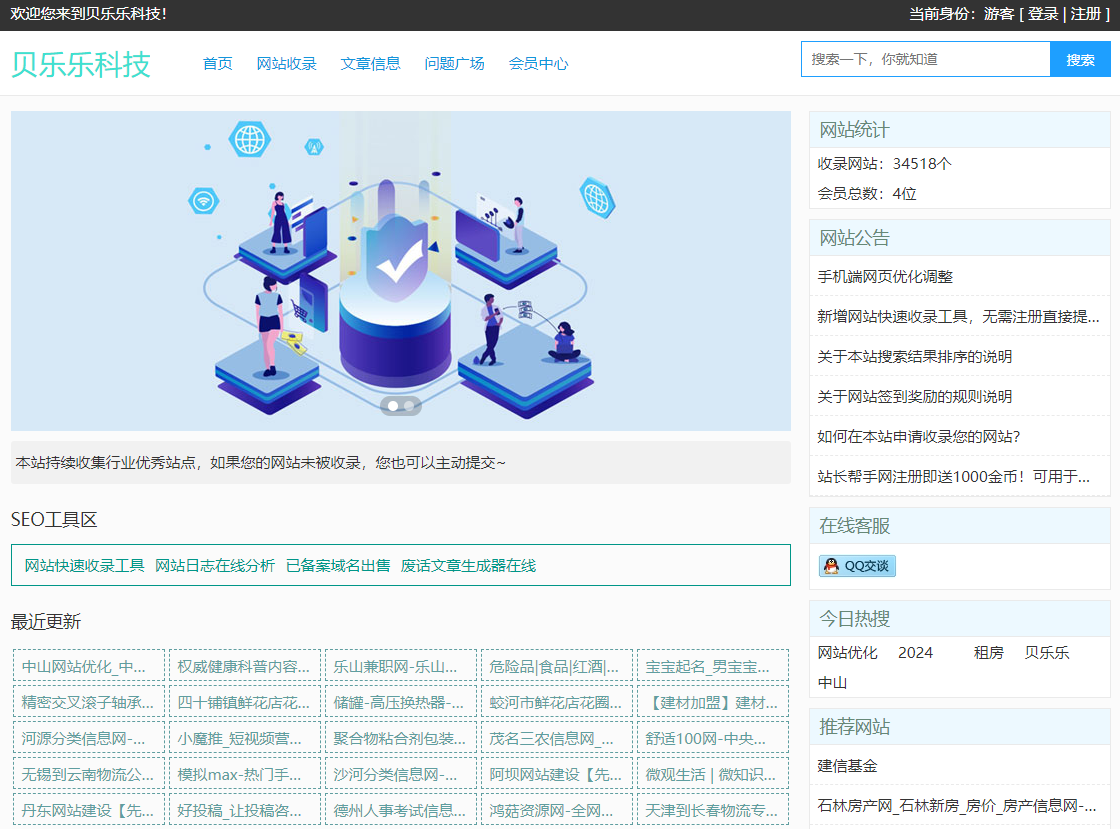Viewport: 1120px width, 829px height.
Task: Open 会员中心 from navigation
Action: (539, 64)
